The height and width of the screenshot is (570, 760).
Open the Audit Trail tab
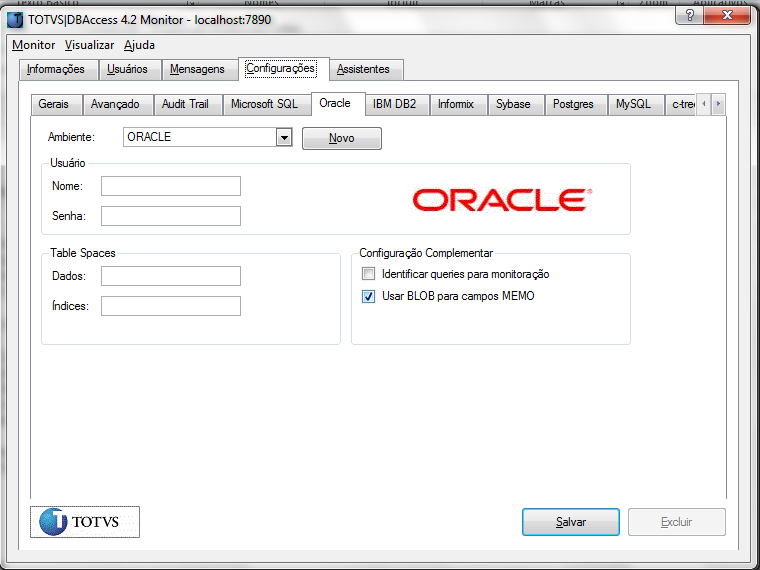point(188,104)
